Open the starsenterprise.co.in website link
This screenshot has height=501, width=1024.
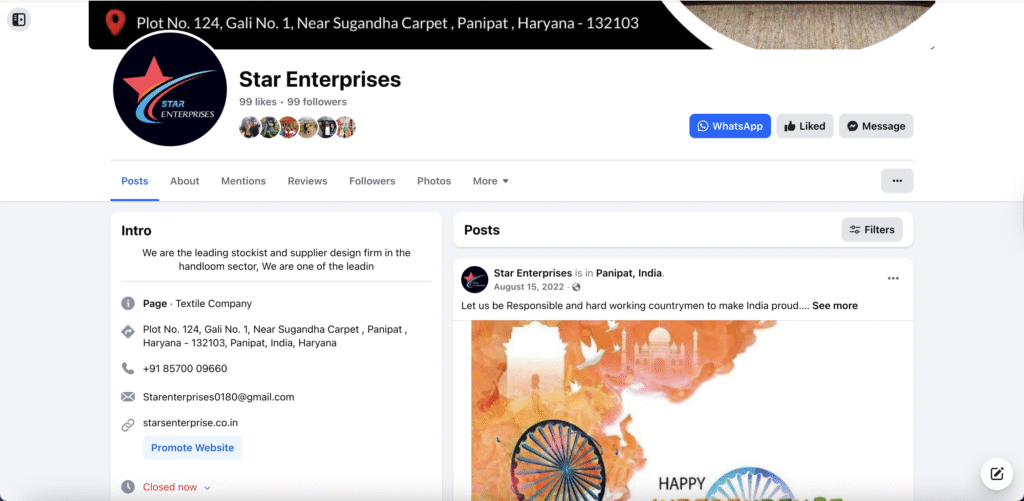click(186, 423)
